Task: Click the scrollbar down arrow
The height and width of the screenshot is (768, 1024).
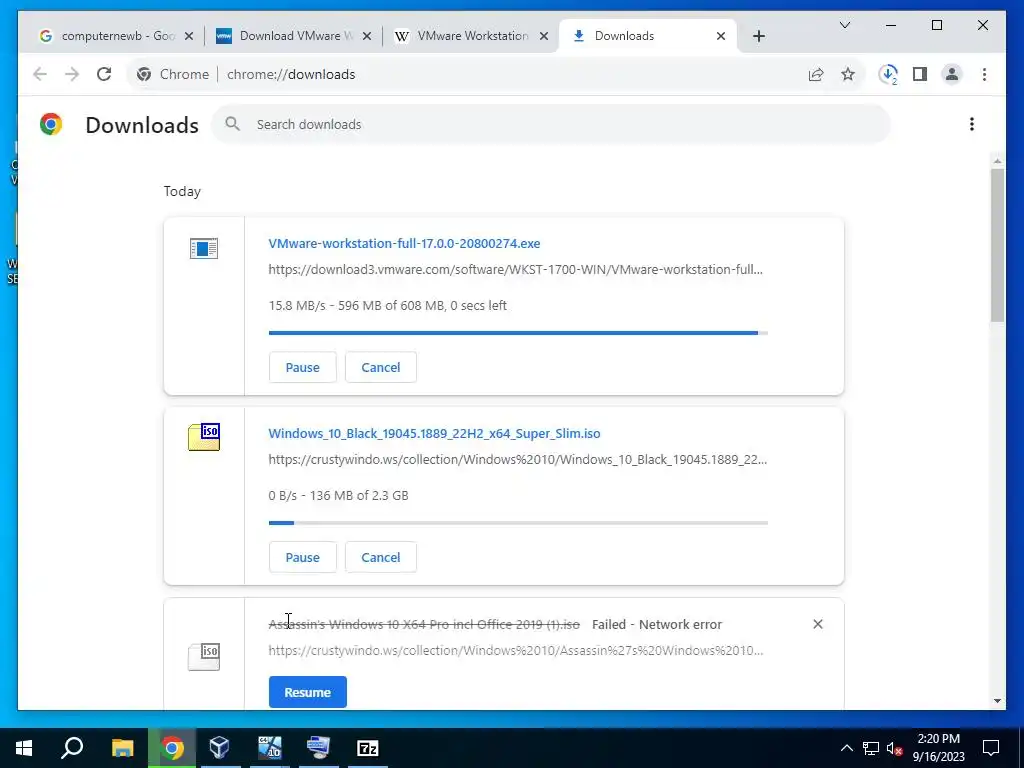Action: pyautogui.click(x=997, y=701)
